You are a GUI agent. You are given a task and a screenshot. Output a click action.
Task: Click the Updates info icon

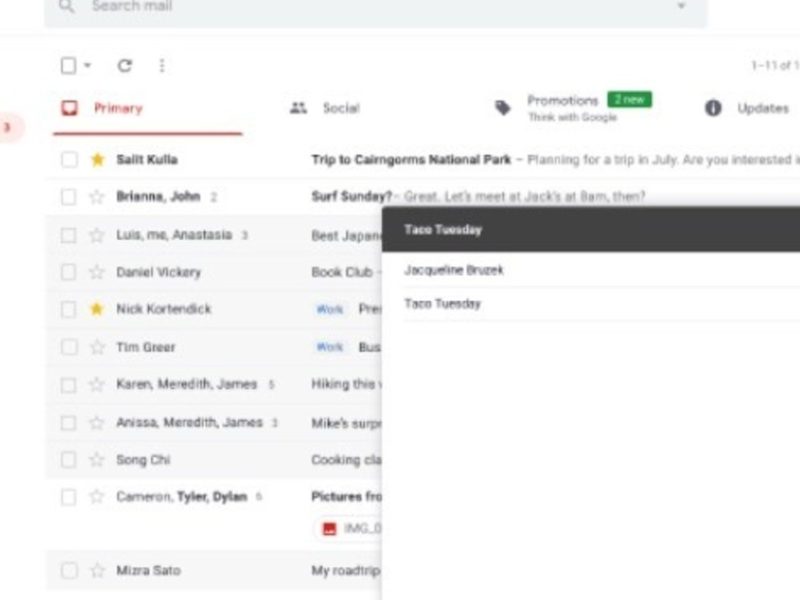pyautogui.click(x=713, y=108)
